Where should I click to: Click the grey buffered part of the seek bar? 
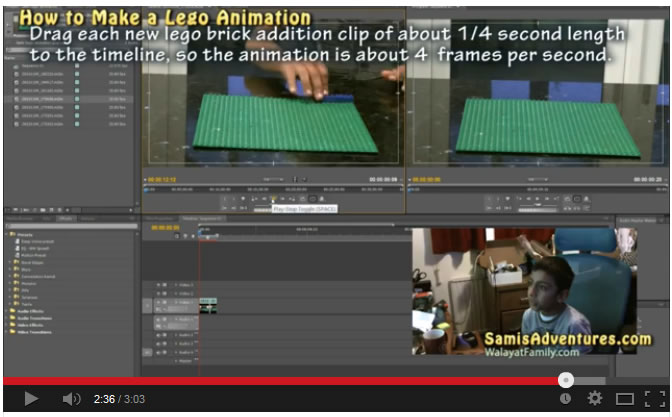click(590, 381)
